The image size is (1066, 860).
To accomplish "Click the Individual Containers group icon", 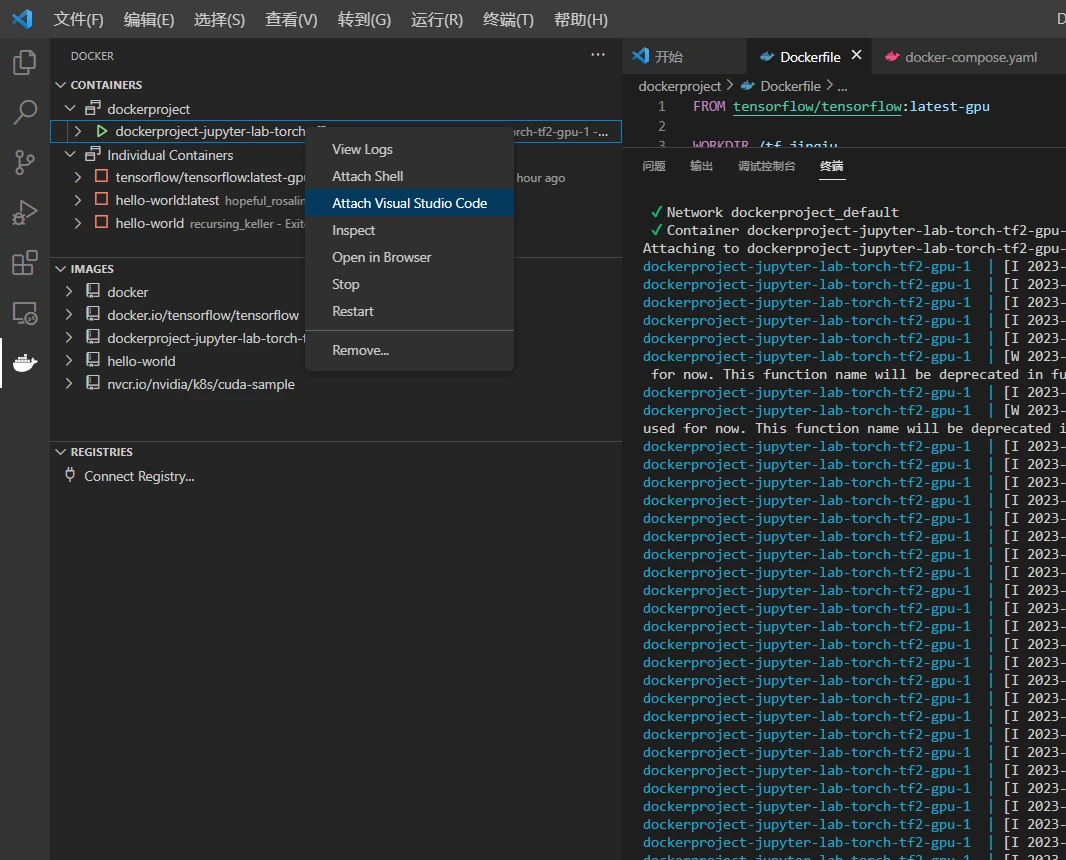I will coord(92,154).
